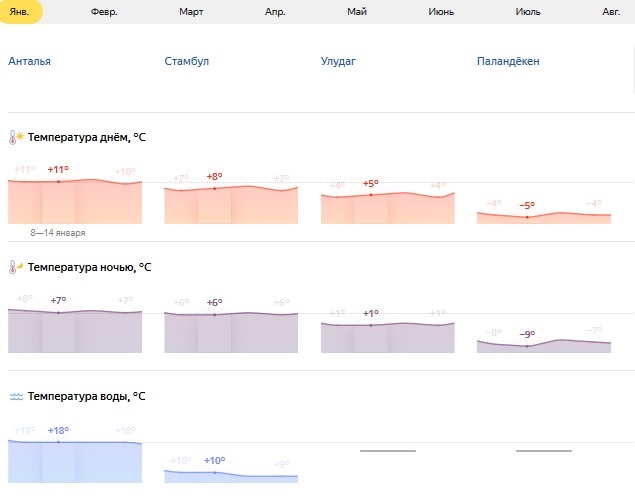Select the Янв. month tab
This screenshot has height=498, width=635.
click(20, 12)
